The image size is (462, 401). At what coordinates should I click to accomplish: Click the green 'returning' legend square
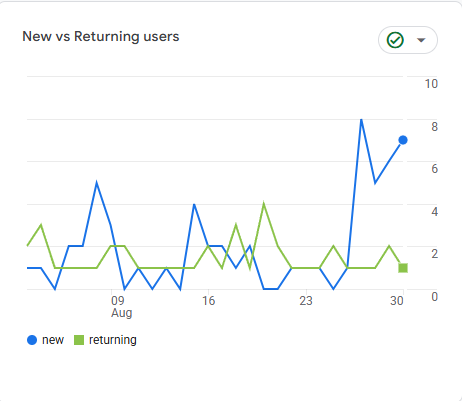[x=79, y=340]
